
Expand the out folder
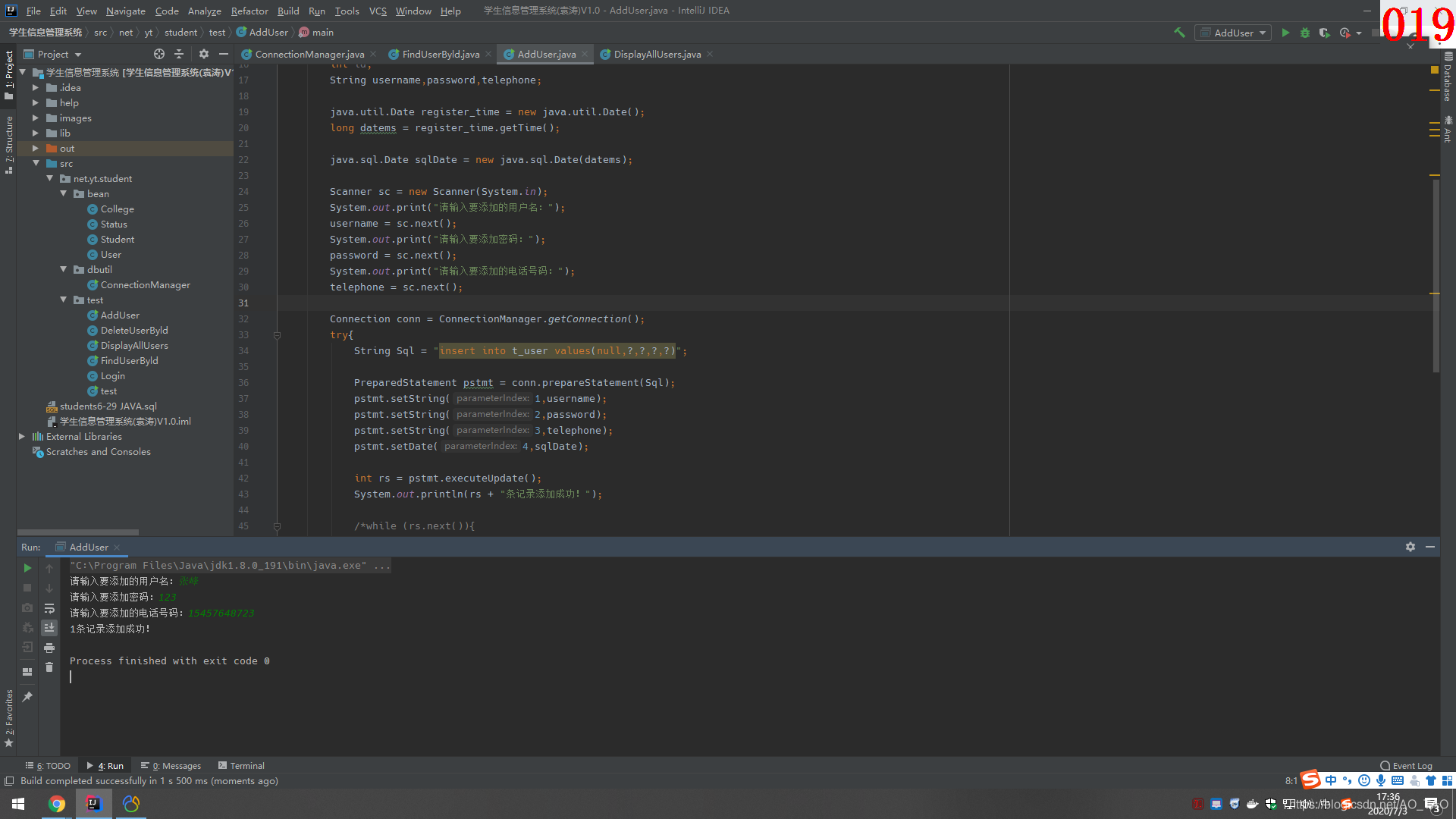(x=35, y=148)
